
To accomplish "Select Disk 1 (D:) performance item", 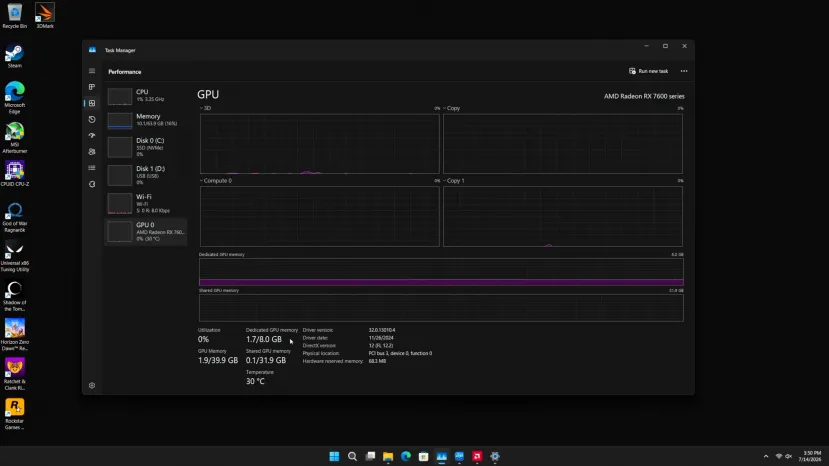I will (x=146, y=175).
